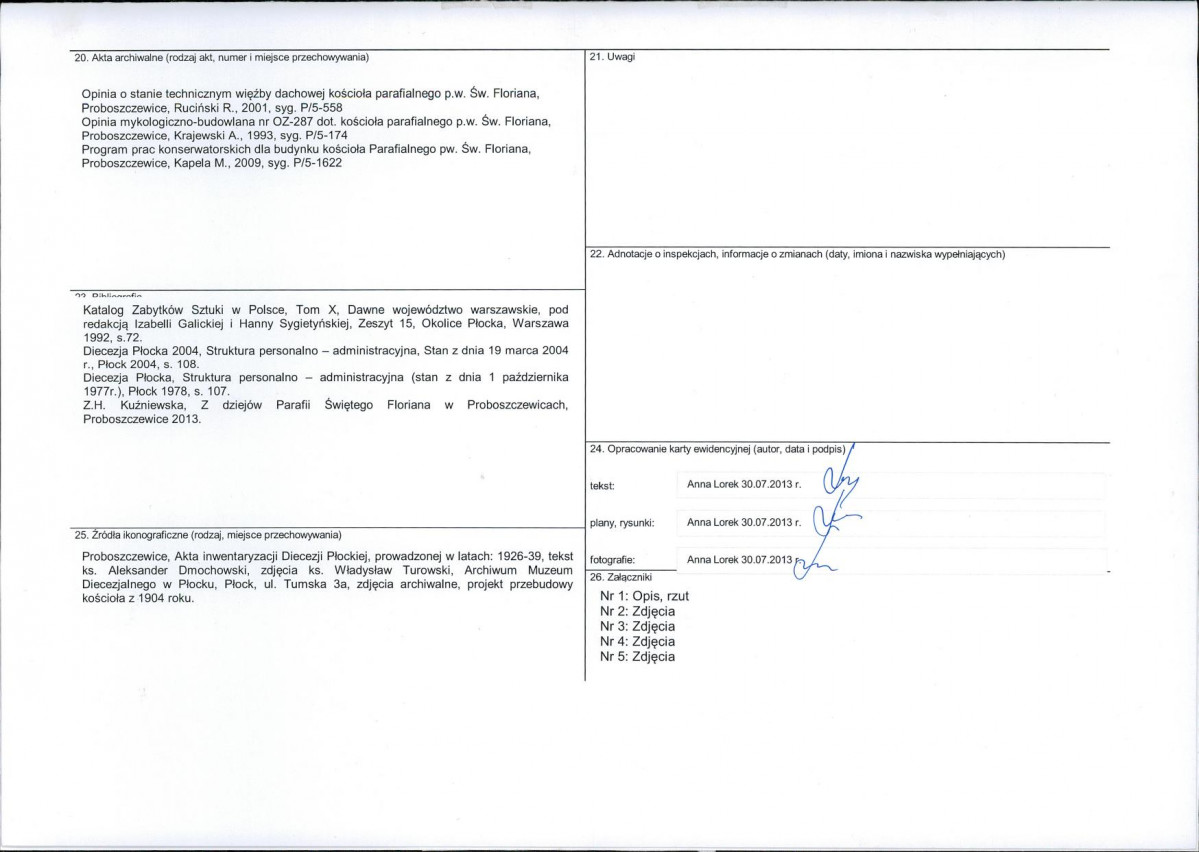Click the tekst author field Anna Lorek
This screenshot has width=1199, height=852.
tap(743, 484)
